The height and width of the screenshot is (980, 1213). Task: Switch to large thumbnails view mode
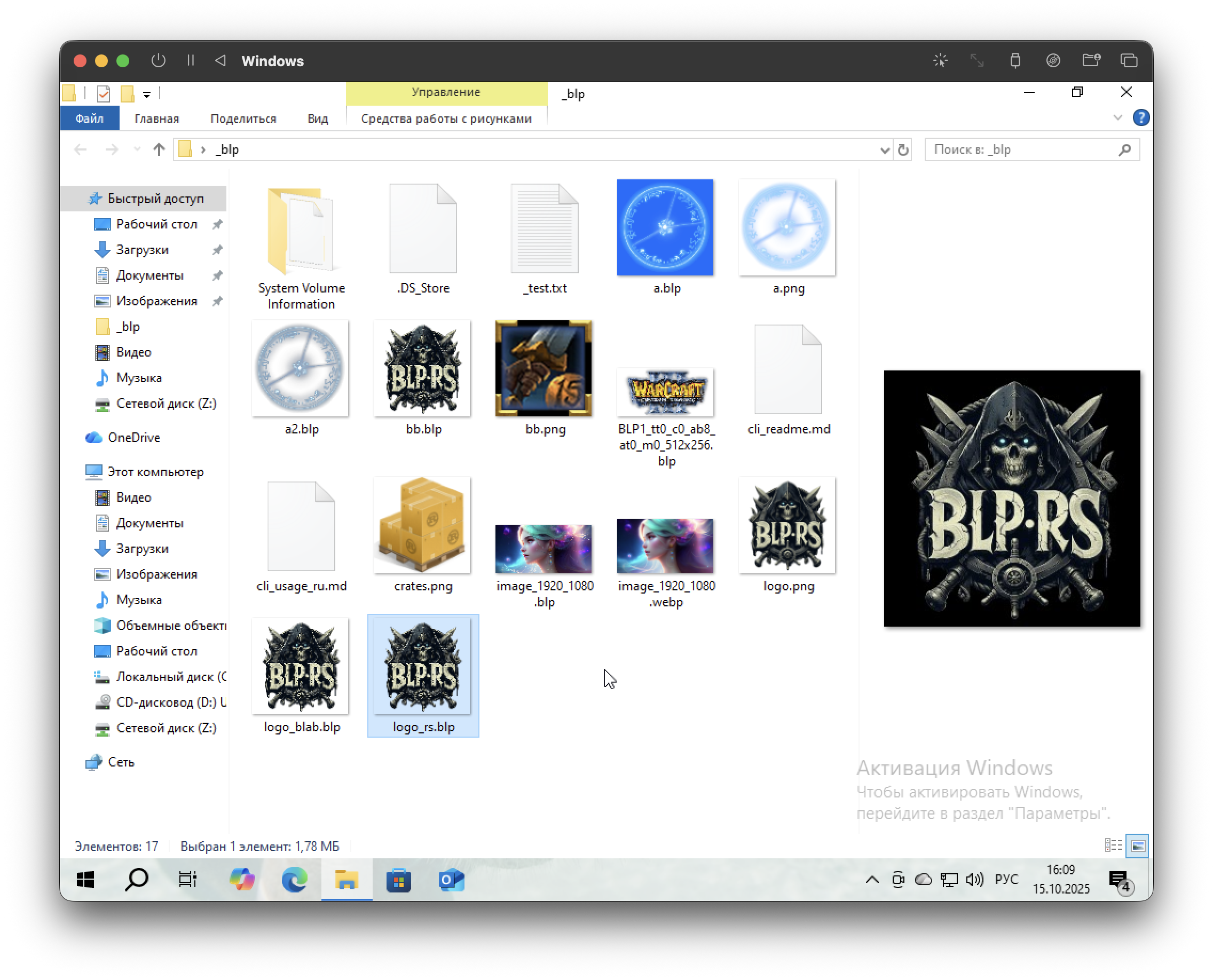tap(1137, 845)
